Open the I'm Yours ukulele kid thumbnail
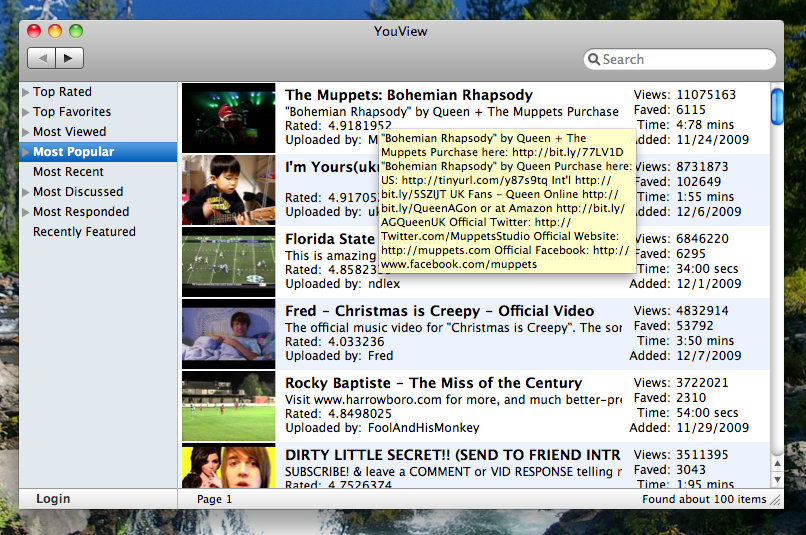806x535 pixels. coord(229,190)
